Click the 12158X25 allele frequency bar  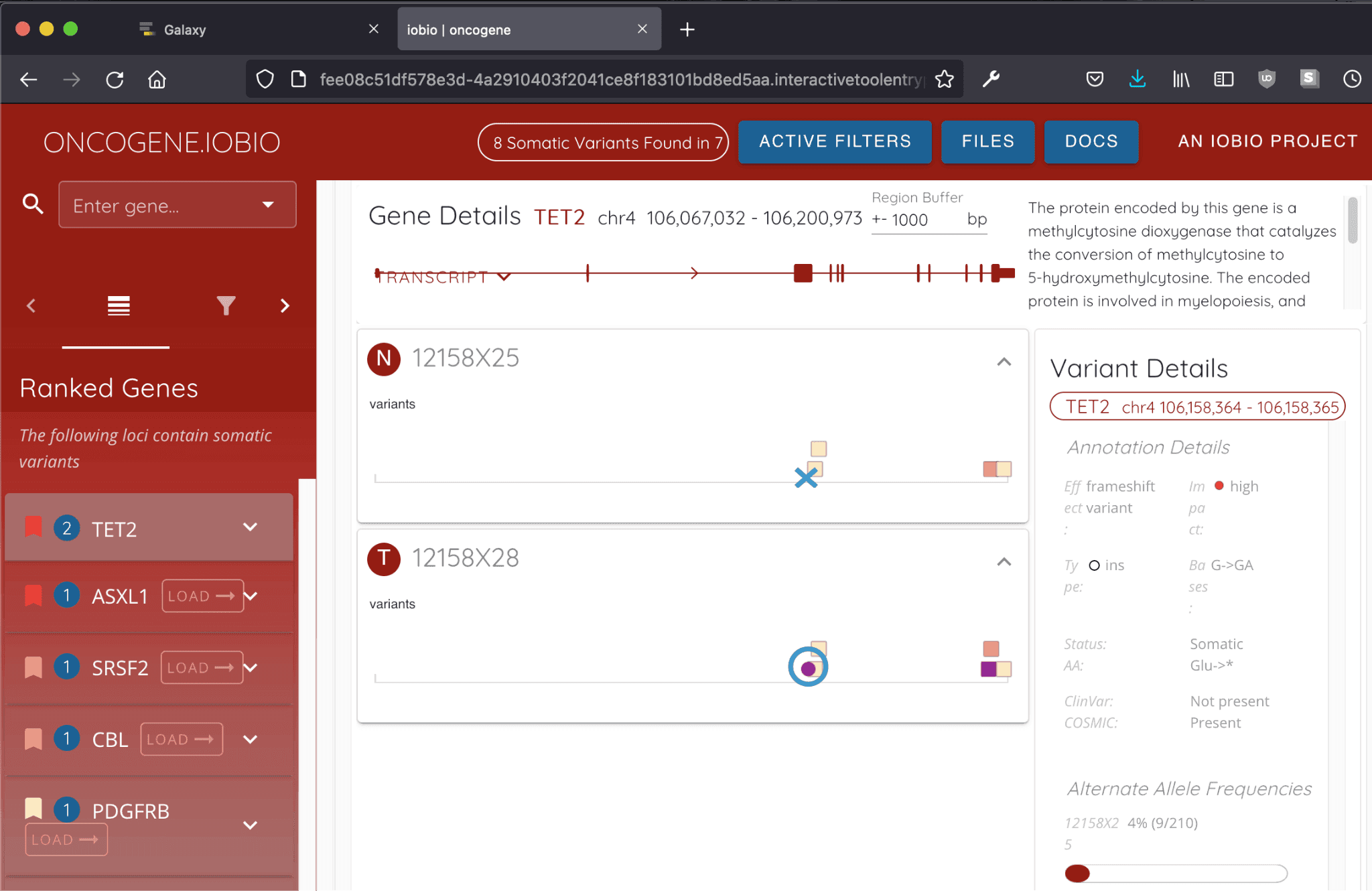[x=1176, y=874]
